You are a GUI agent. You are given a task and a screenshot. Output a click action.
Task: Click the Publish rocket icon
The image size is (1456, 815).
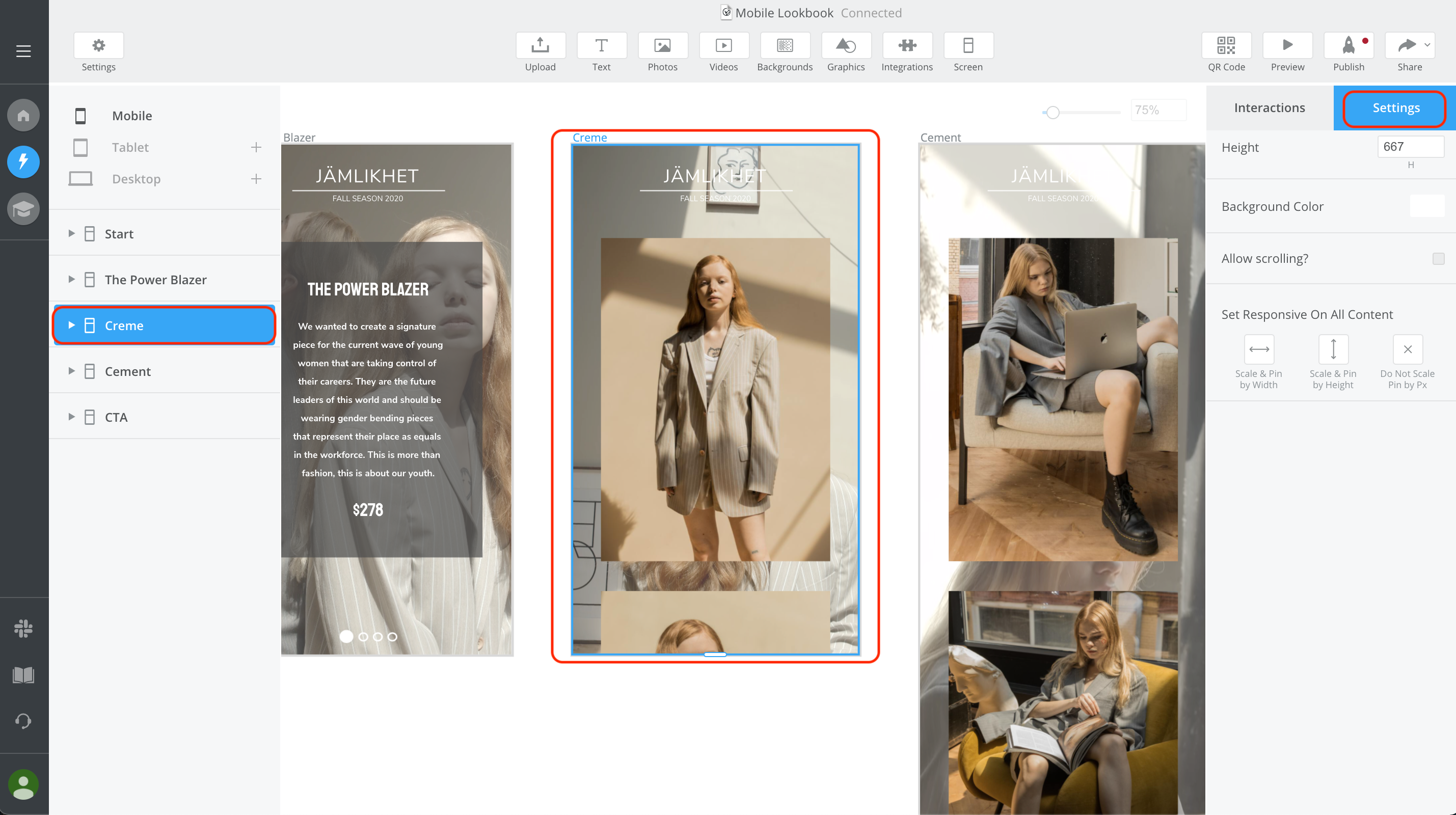1348,46
